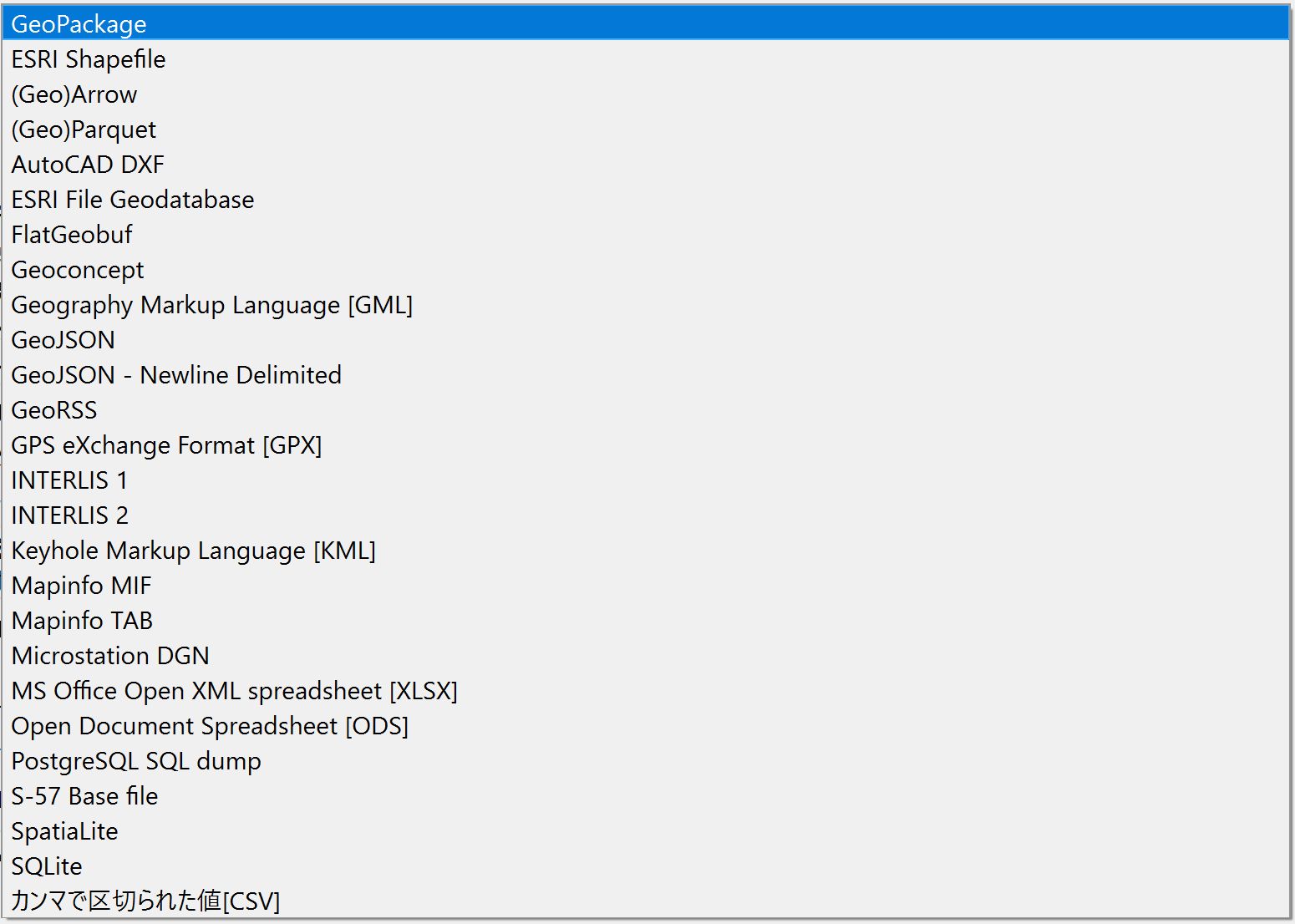Choose SpatiaLite from the list

646,830
